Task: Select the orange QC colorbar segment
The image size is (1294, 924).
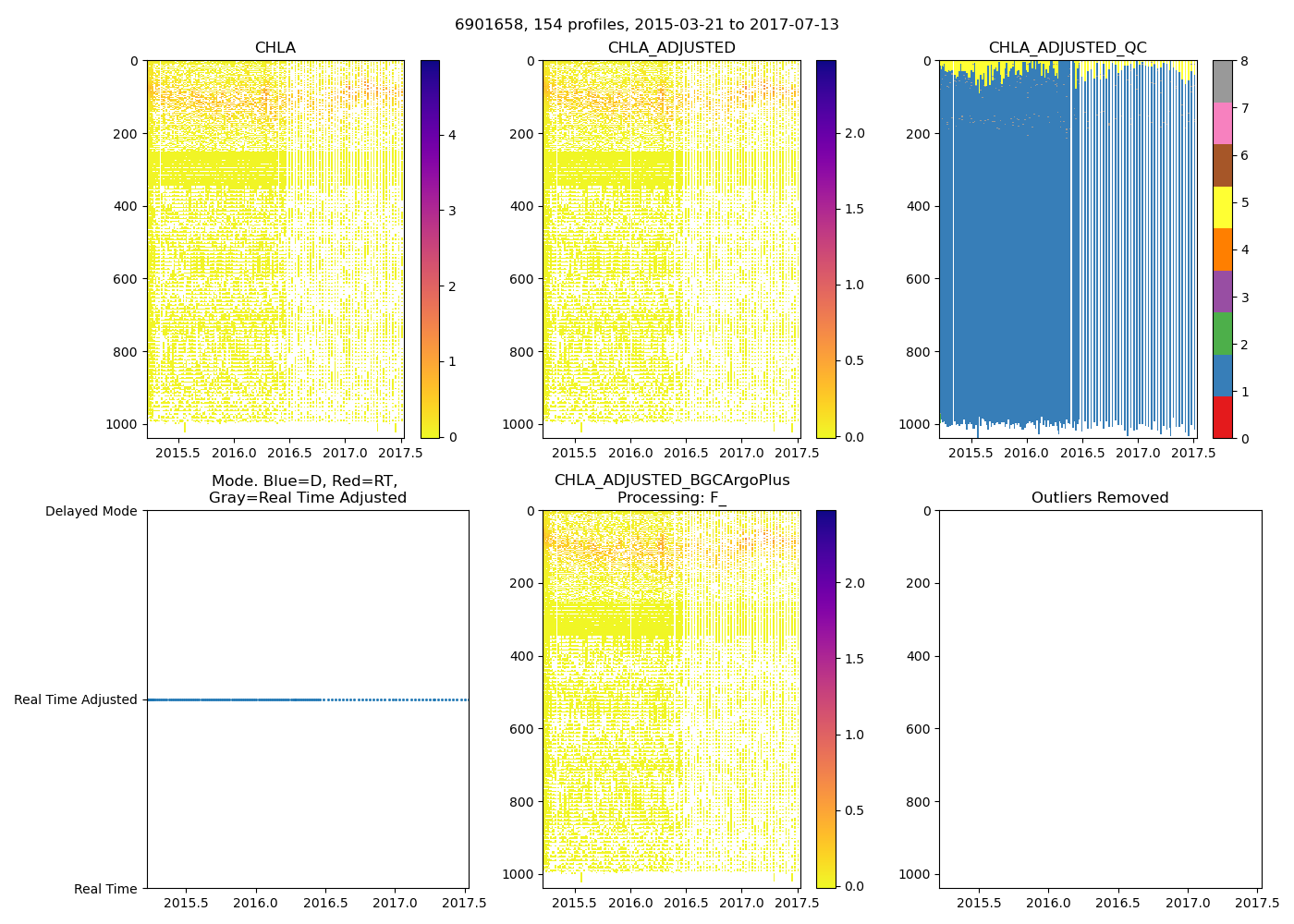Action: click(x=1222, y=249)
